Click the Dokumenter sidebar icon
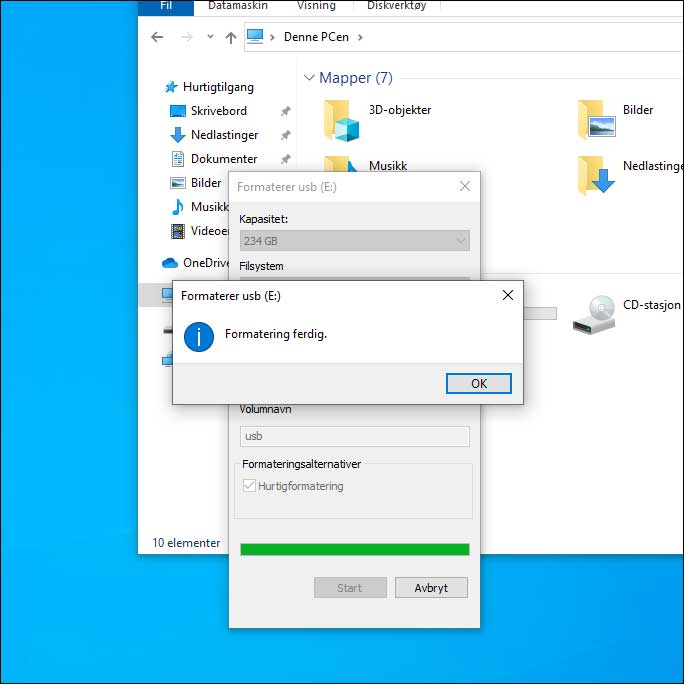Viewport: 684px width, 684px height. [178, 159]
